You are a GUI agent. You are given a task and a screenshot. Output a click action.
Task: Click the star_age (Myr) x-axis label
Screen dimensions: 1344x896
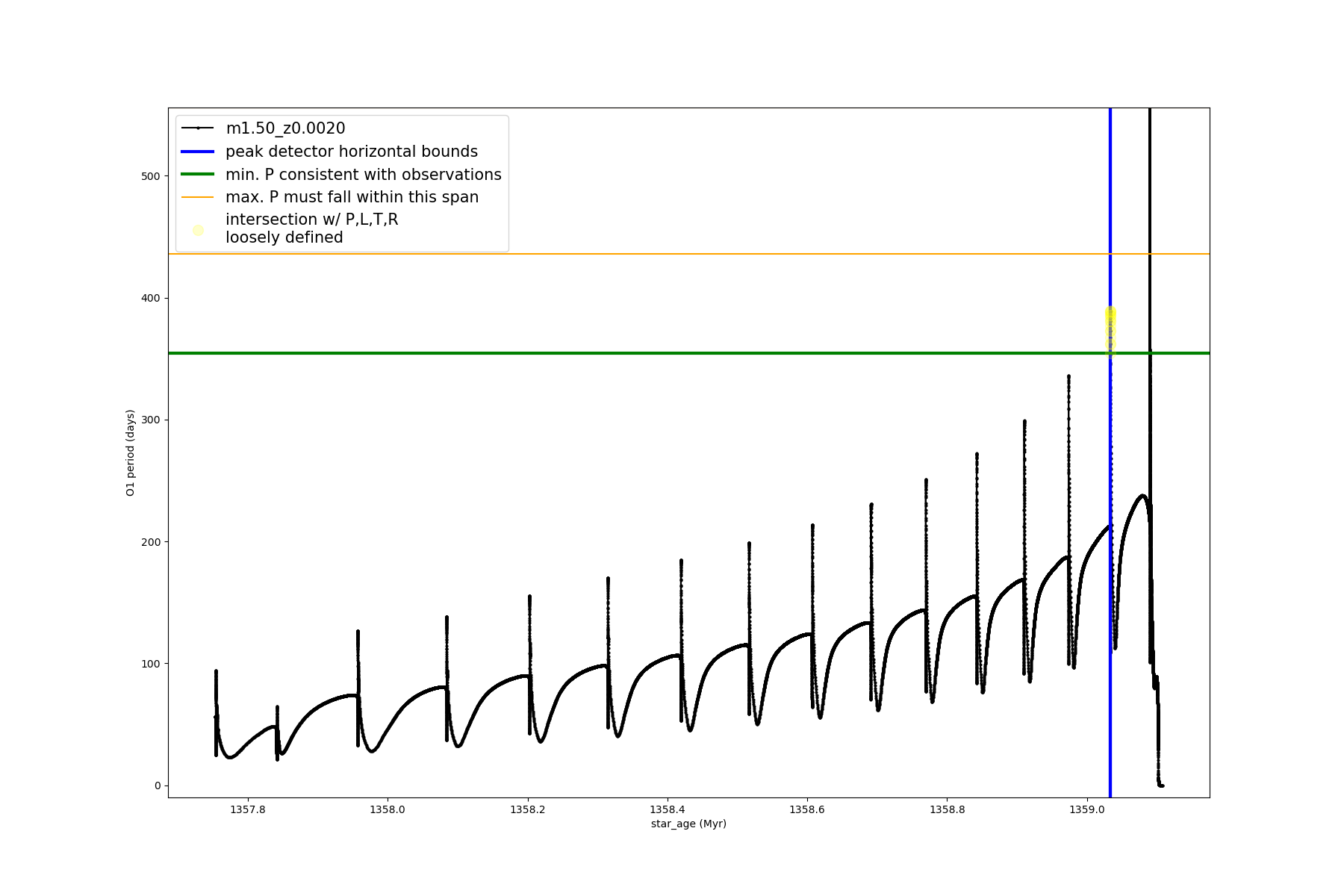click(x=688, y=824)
